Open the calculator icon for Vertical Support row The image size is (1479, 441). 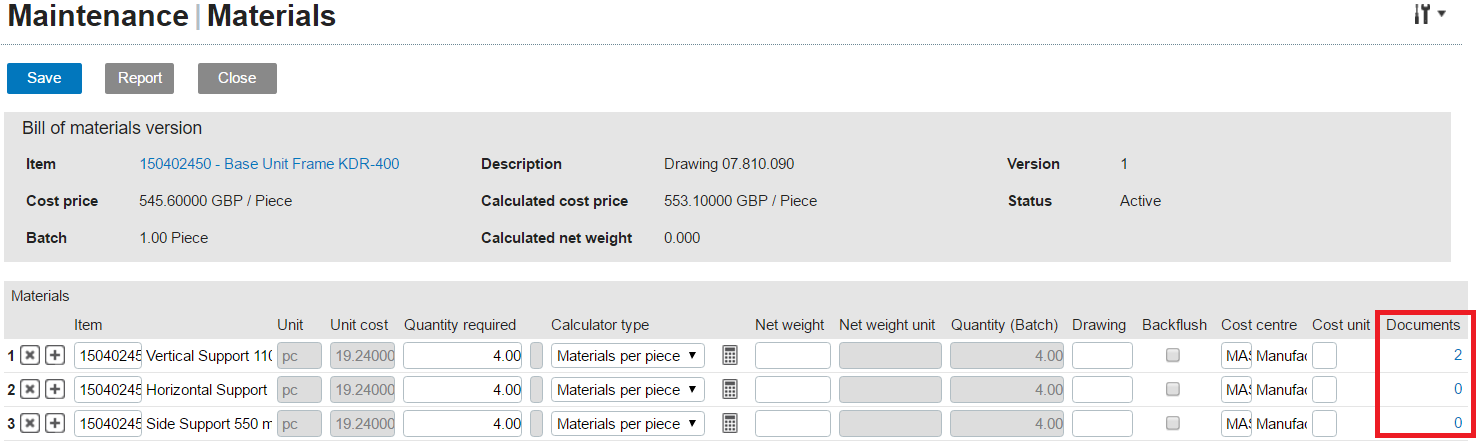pyautogui.click(x=730, y=356)
